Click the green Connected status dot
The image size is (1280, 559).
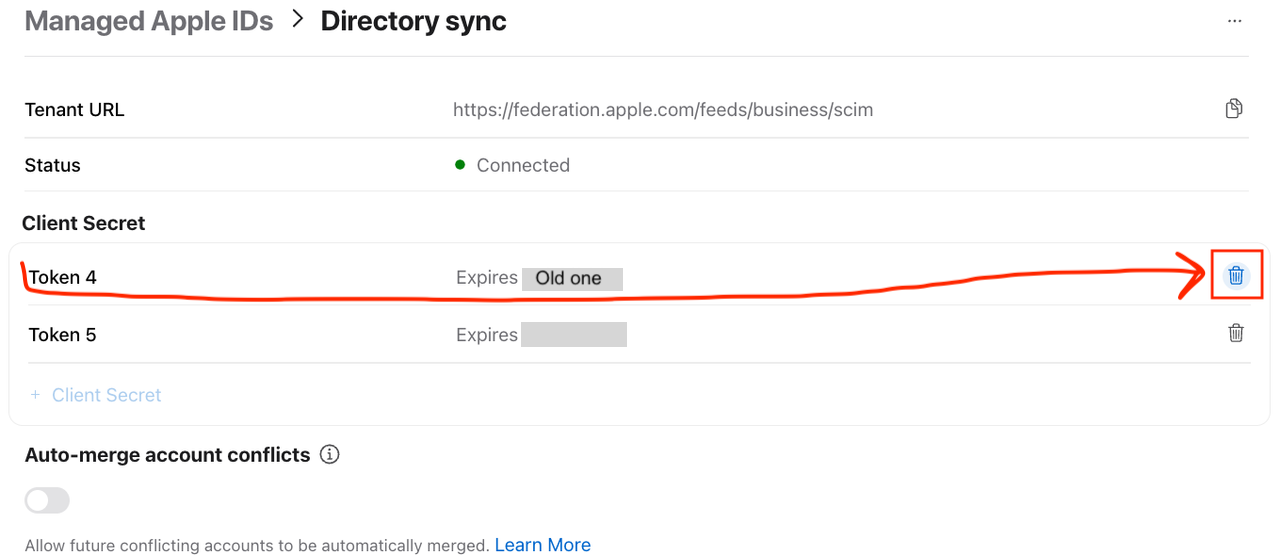pyautogui.click(x=460, y=165)
